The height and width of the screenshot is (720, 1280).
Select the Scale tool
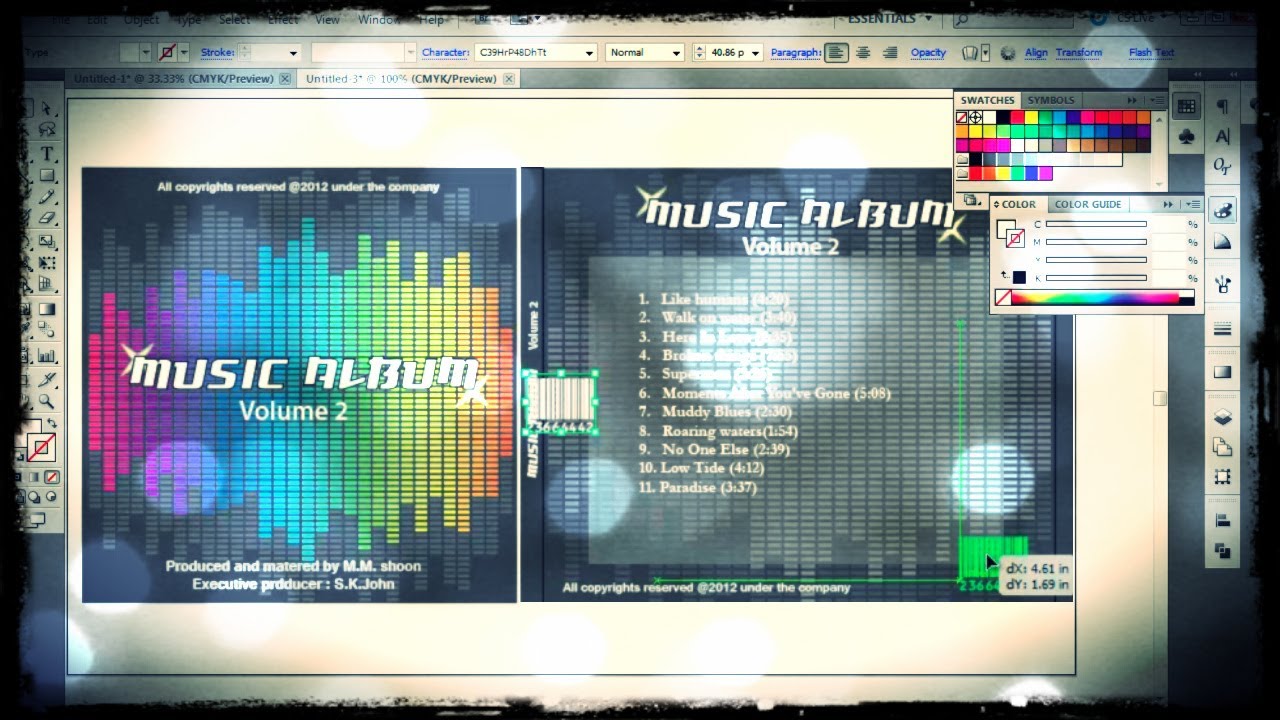point(47,241)
